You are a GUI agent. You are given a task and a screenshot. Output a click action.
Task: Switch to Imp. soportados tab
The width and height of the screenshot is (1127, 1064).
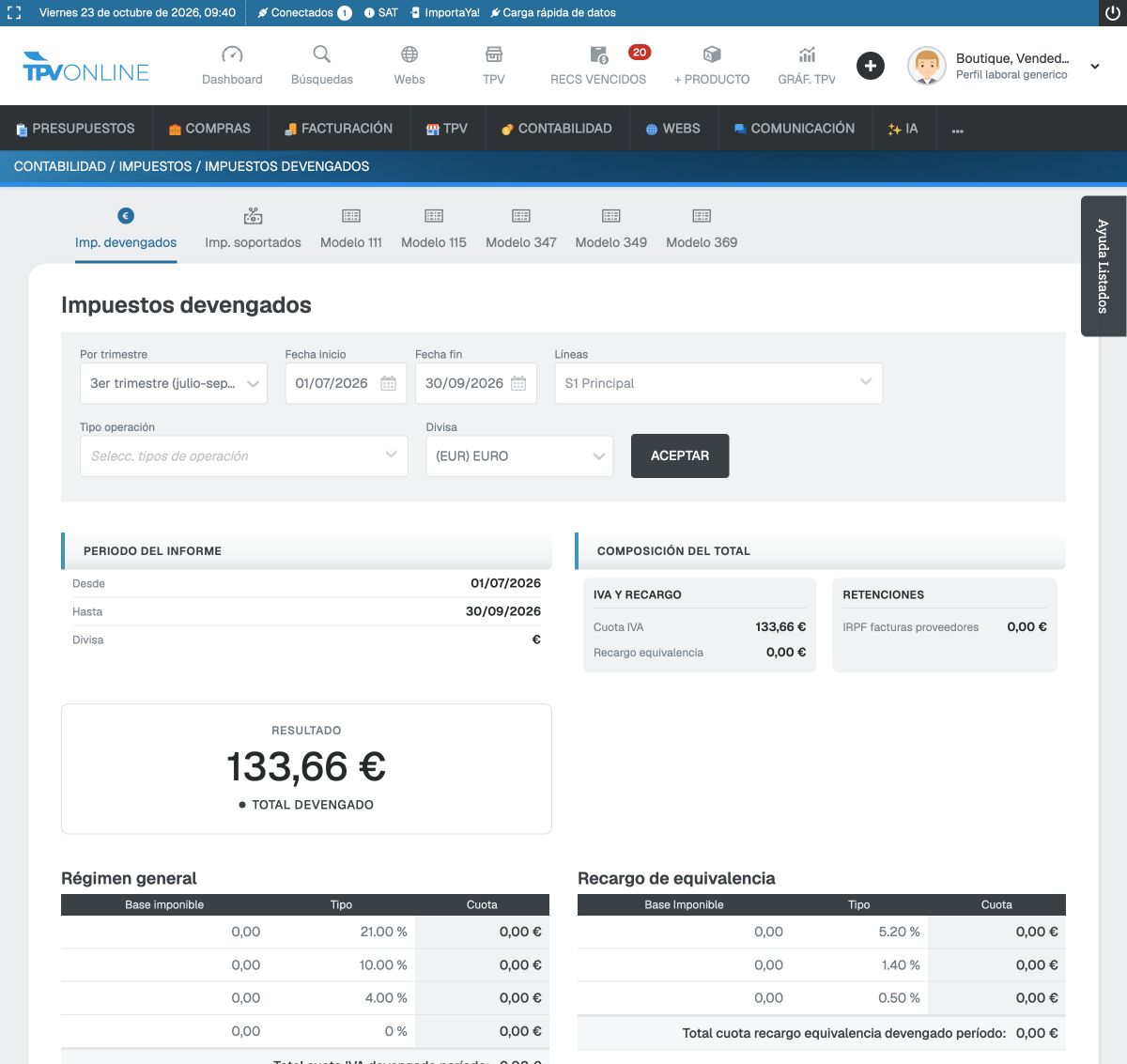pos(253,230)
